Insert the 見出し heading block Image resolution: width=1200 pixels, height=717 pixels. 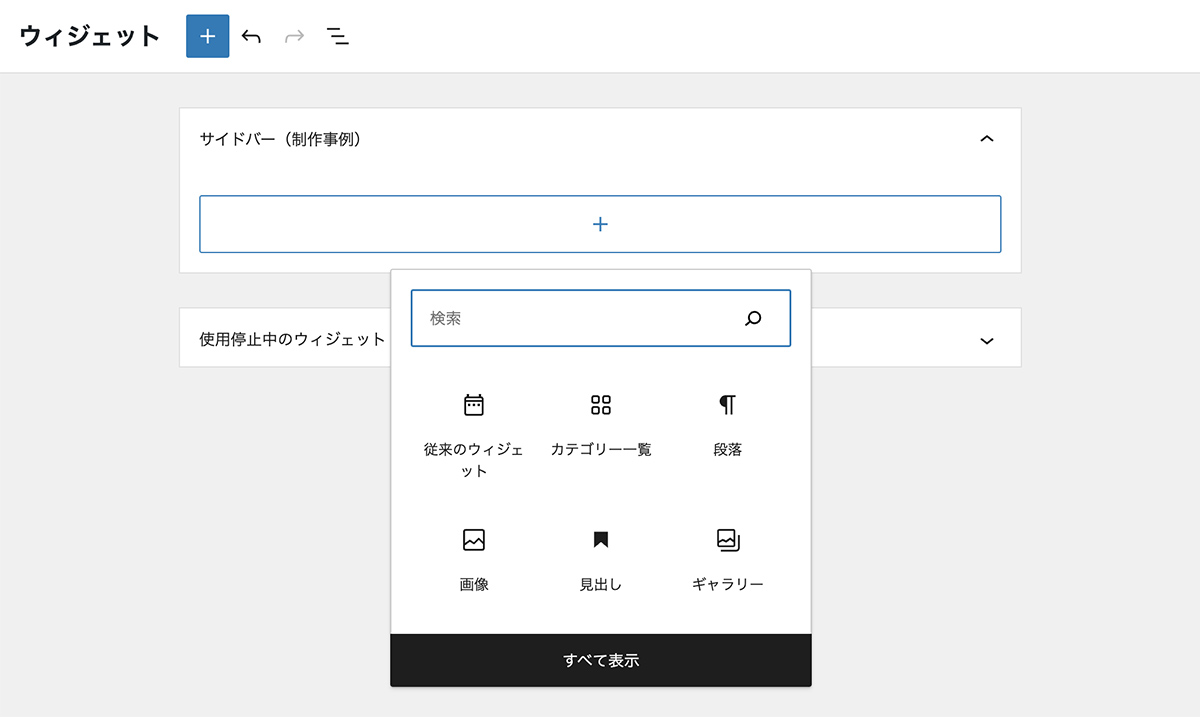(x=601, y=560)
